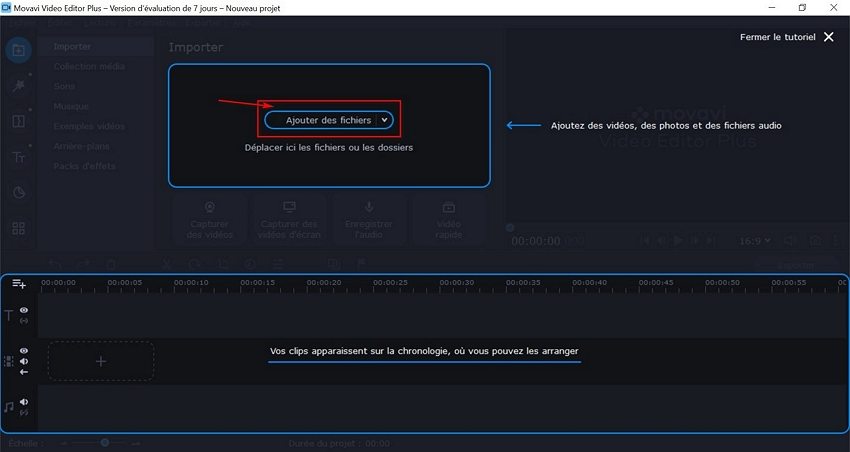Open the Paramètres menu

point(151,23)
